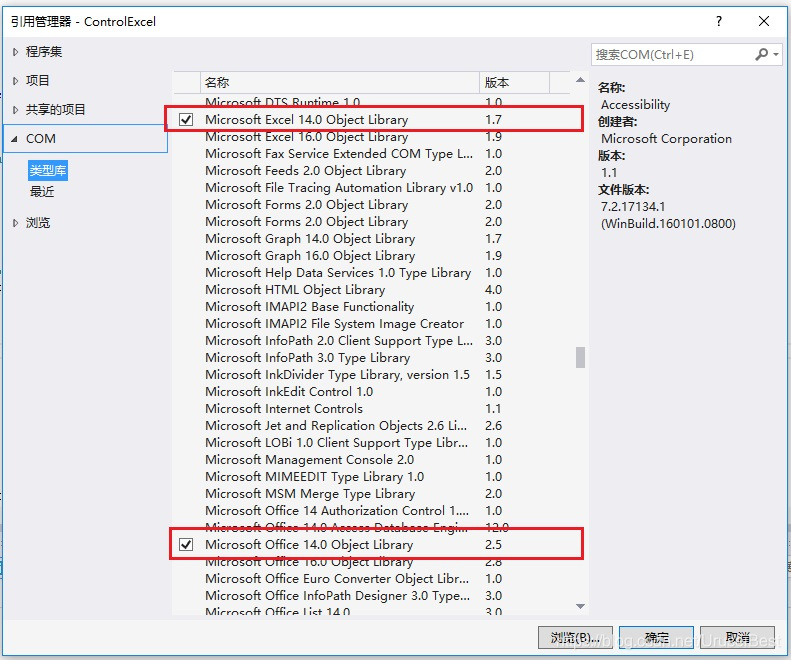The image size is (791, 660).
Task: Select Microsoft Office 14 Authorization Control row
Action: pos(373,511)
